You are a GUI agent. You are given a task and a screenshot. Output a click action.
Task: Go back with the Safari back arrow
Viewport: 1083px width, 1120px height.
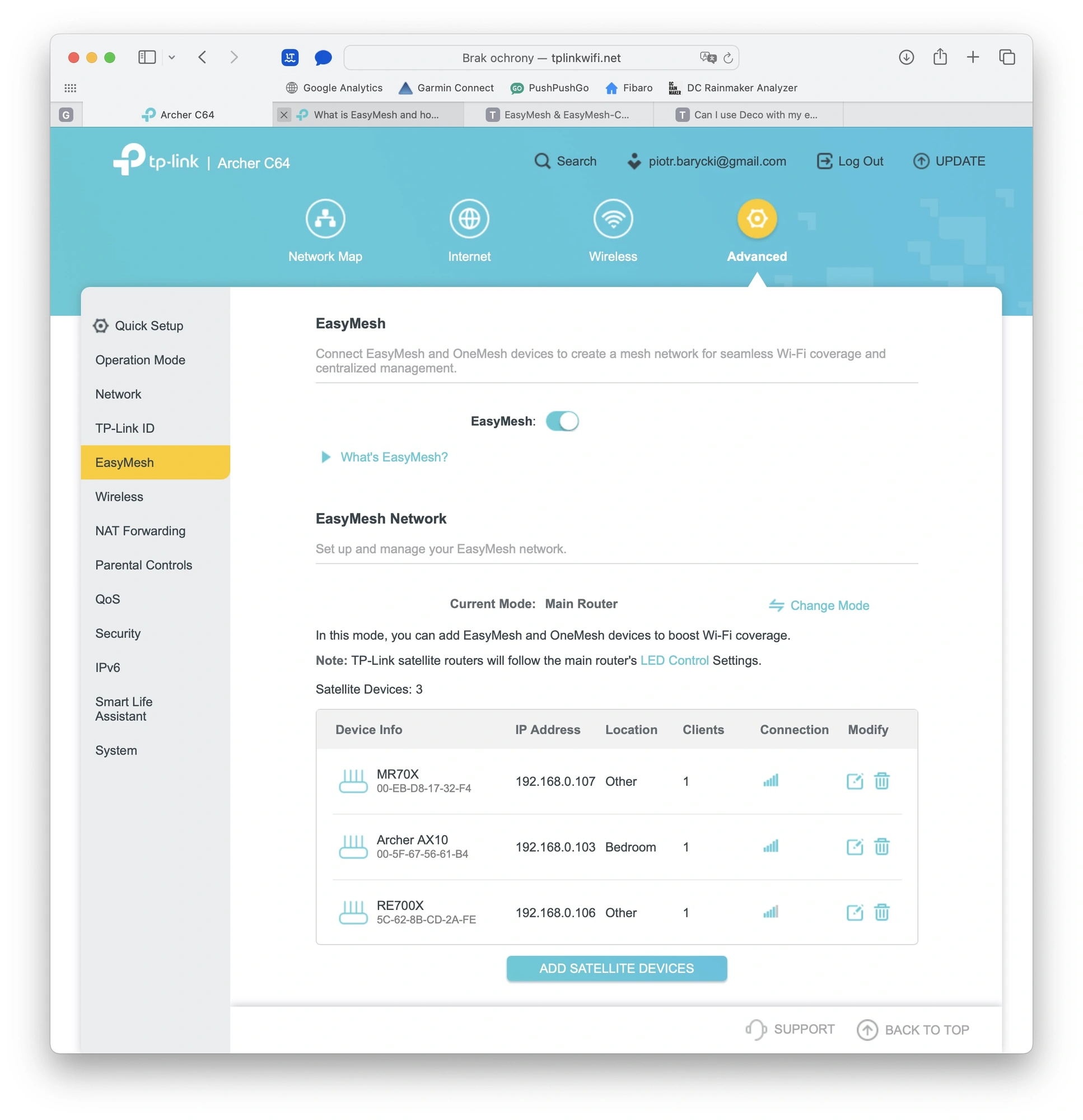[x=202, y=57]
